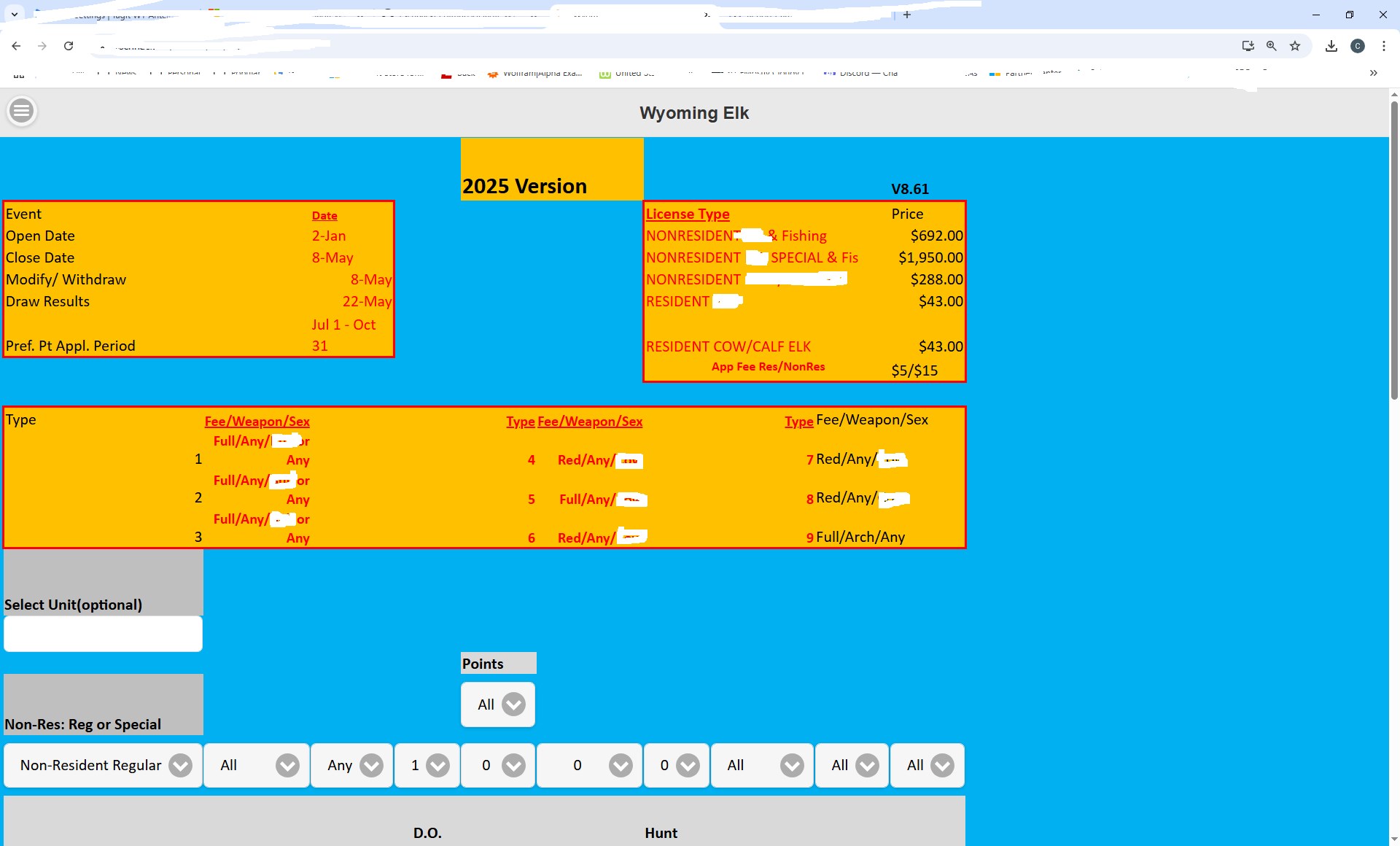Click the Date column header link
Viewport: 1400px width, 846px height.
click(x=324, y=216)
